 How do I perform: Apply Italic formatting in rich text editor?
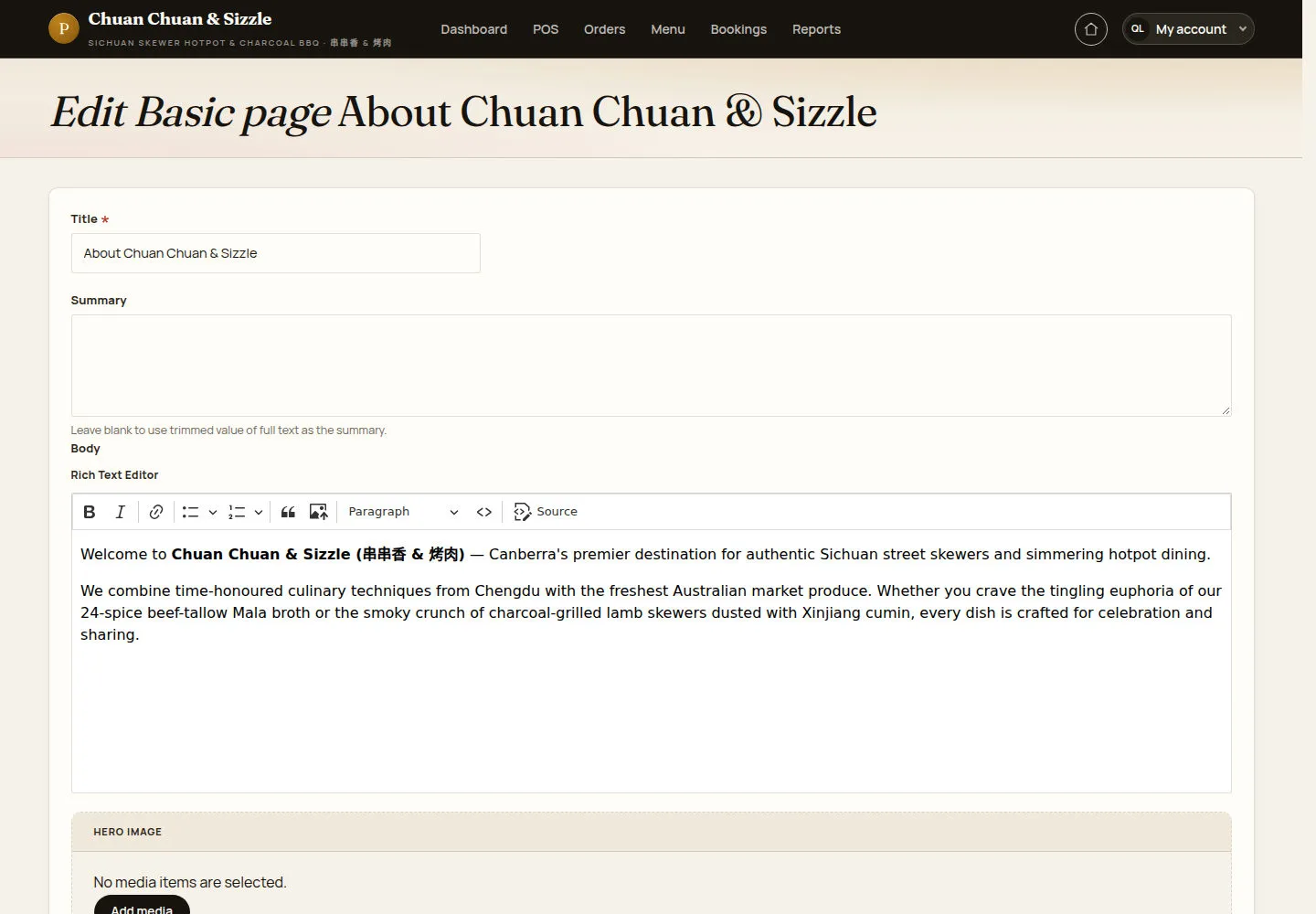point(120,512)
